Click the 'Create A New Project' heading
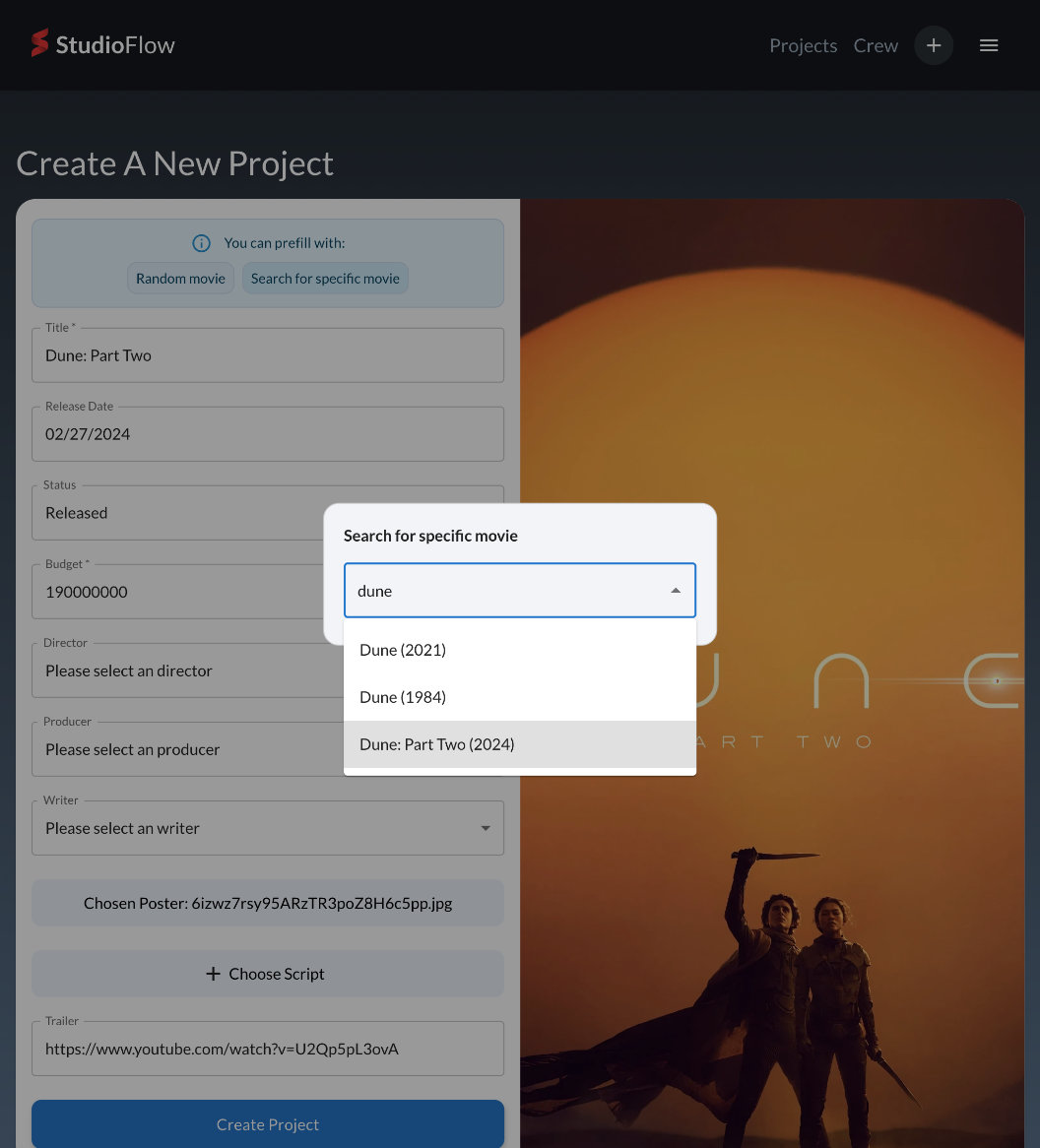Image resolution: width=1040 pixels, height=1148 pixels. coord(174,163)
